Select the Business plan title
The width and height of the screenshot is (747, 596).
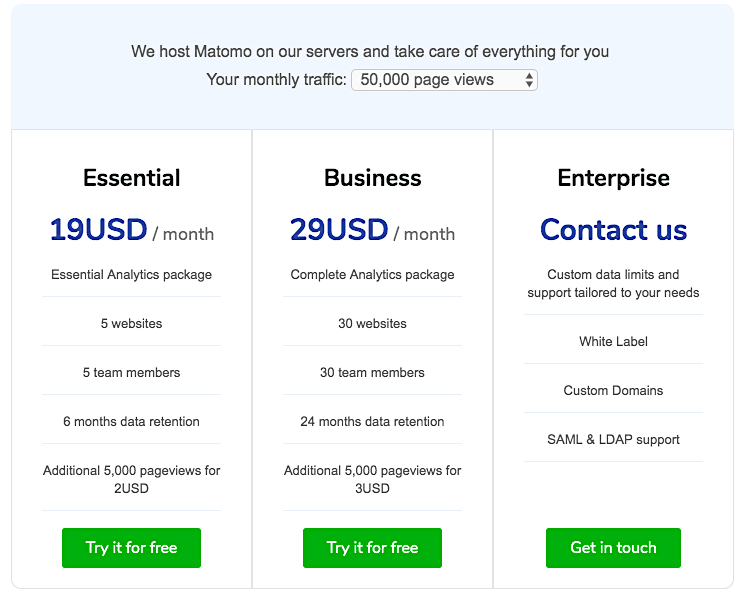tap(373, 178)
